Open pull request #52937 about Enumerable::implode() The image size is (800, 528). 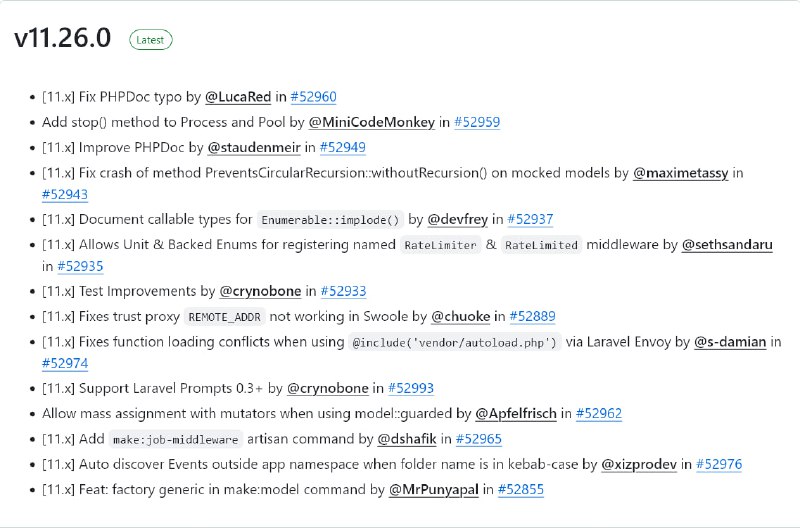(530, 219)
